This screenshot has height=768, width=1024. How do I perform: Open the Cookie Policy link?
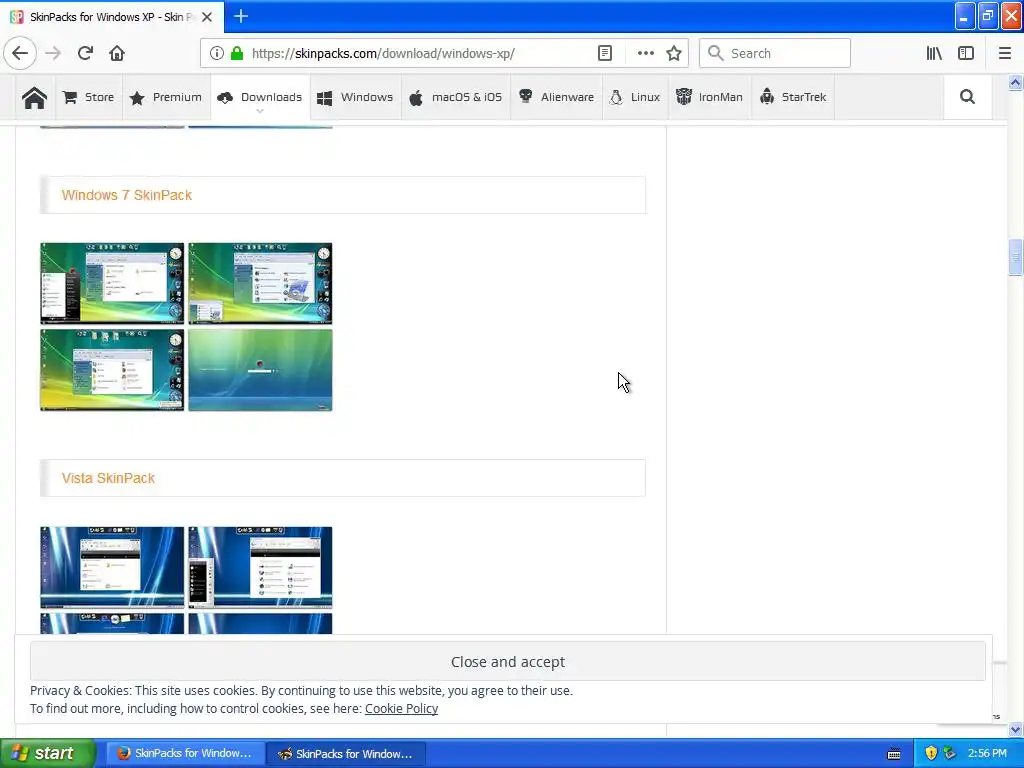click(x=401, y=709)
